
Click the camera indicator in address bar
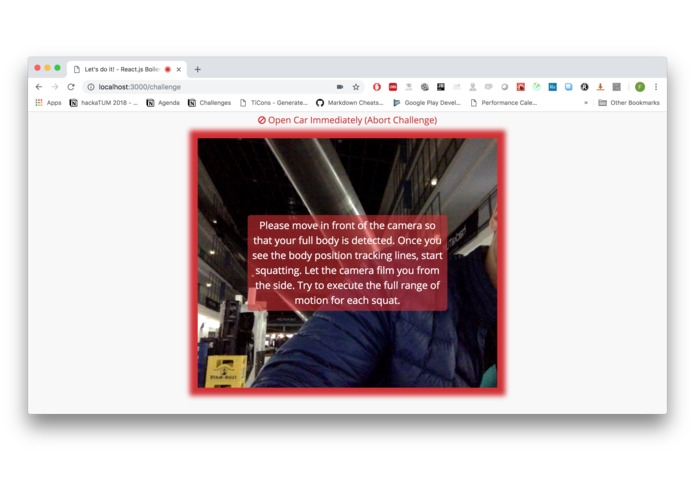tap(340, 87)
